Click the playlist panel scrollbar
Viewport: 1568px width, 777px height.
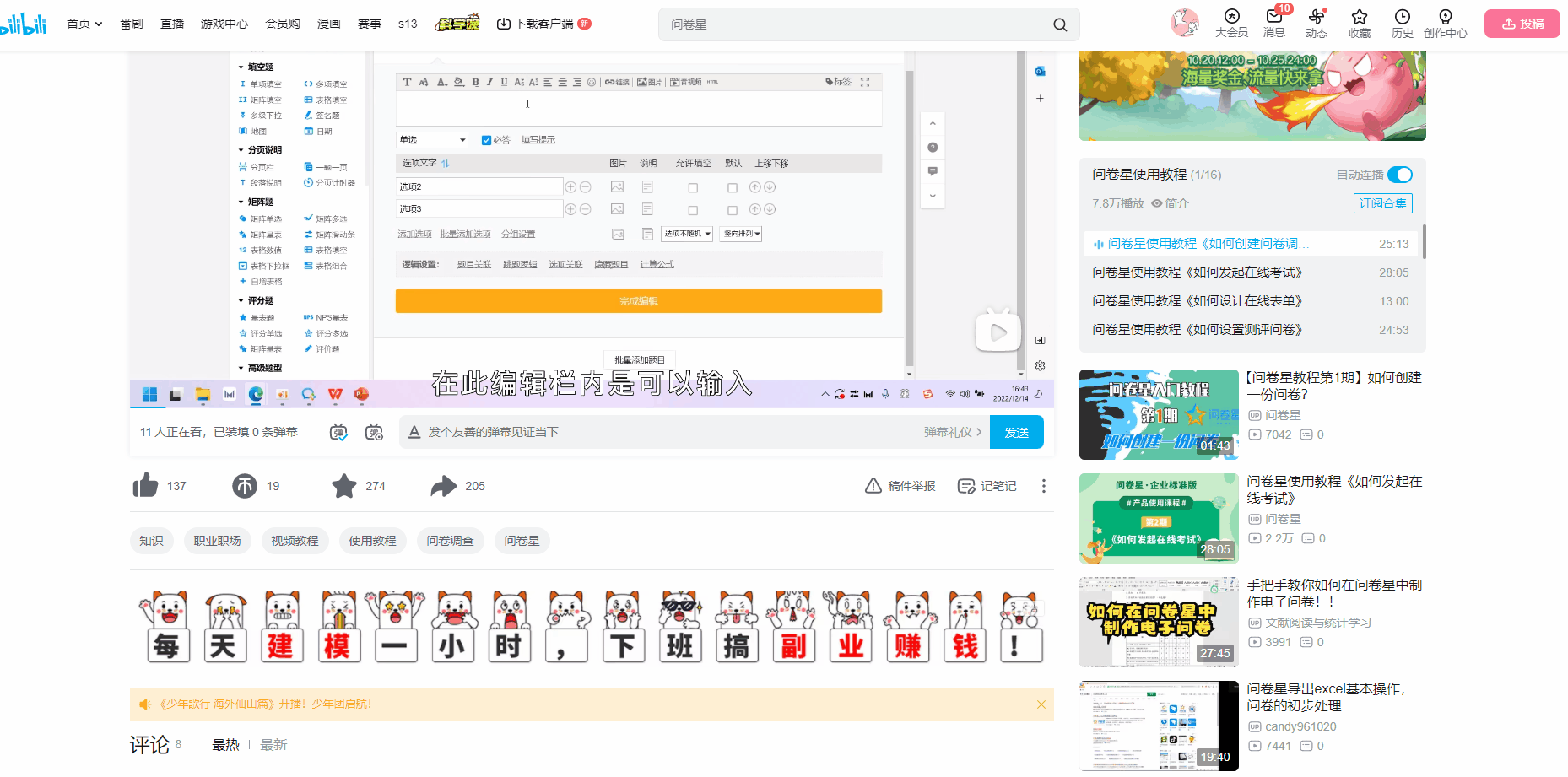coord(1424,241)
